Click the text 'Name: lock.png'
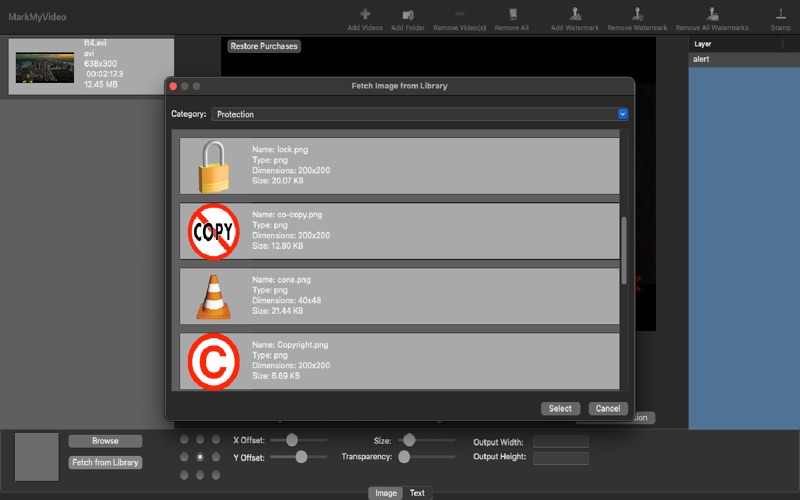 tap(280, 149)
